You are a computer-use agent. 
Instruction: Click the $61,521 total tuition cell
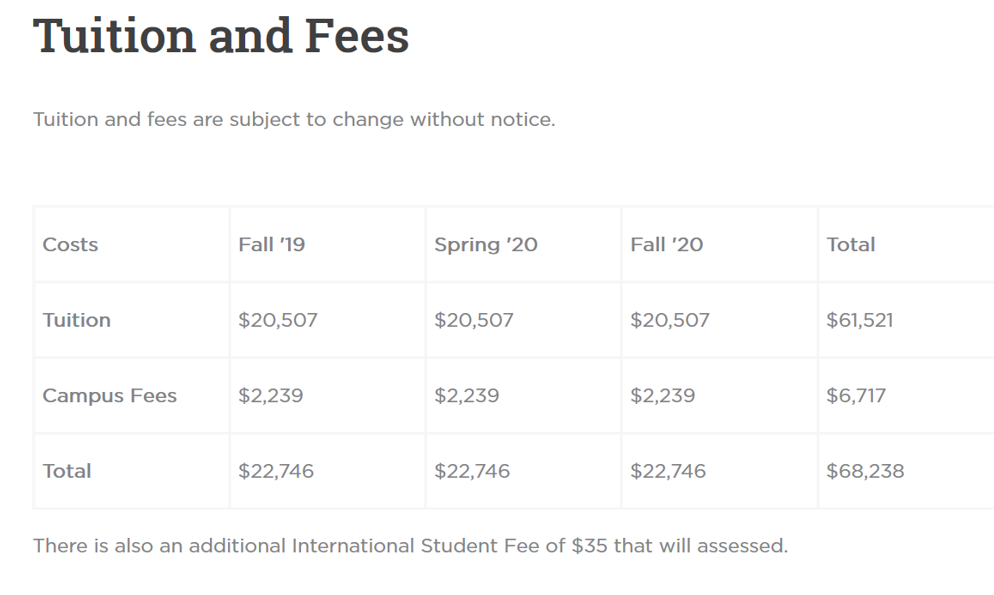(x=860, y=320)
